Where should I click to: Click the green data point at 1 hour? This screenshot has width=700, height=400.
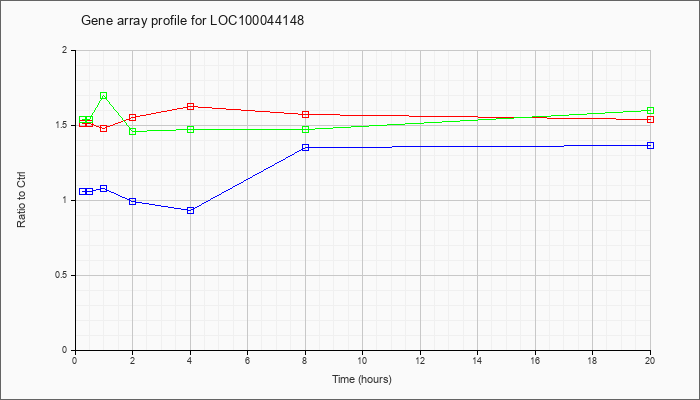pyautogui.click(x=104, y=96)
